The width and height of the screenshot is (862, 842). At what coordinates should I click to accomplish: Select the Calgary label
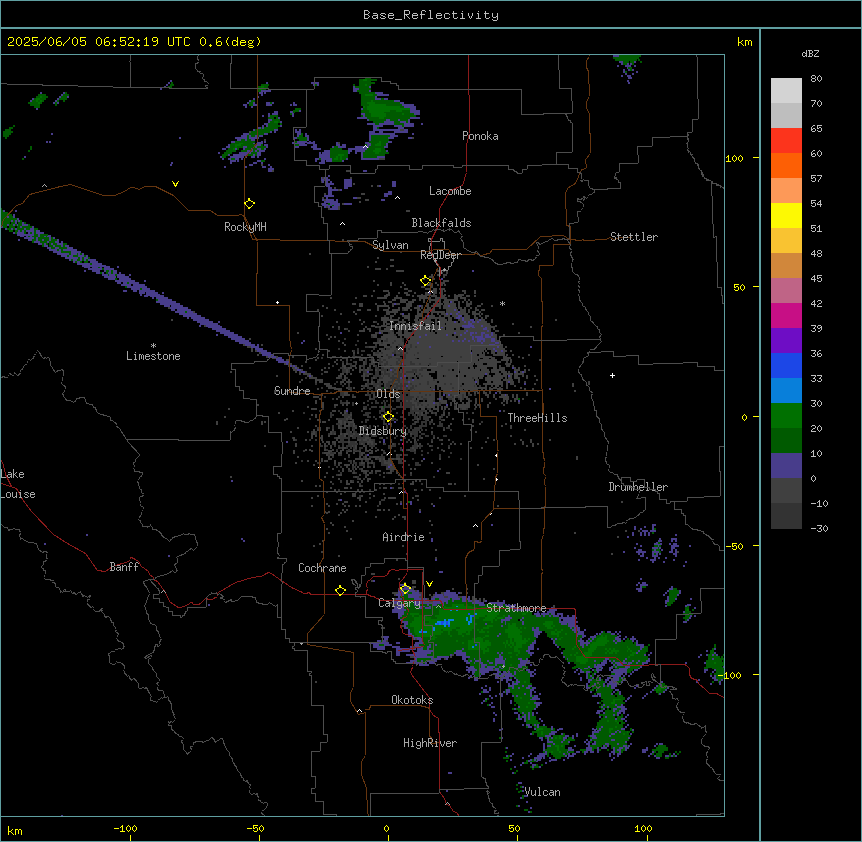tap(399, 603)
